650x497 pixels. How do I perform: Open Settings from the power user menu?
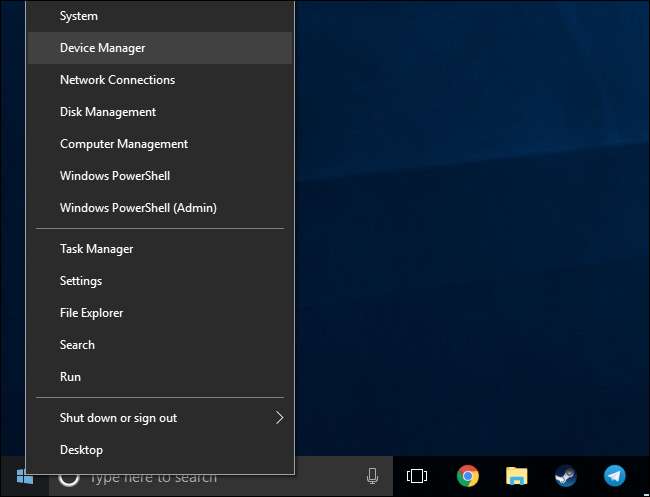(81, 281)
